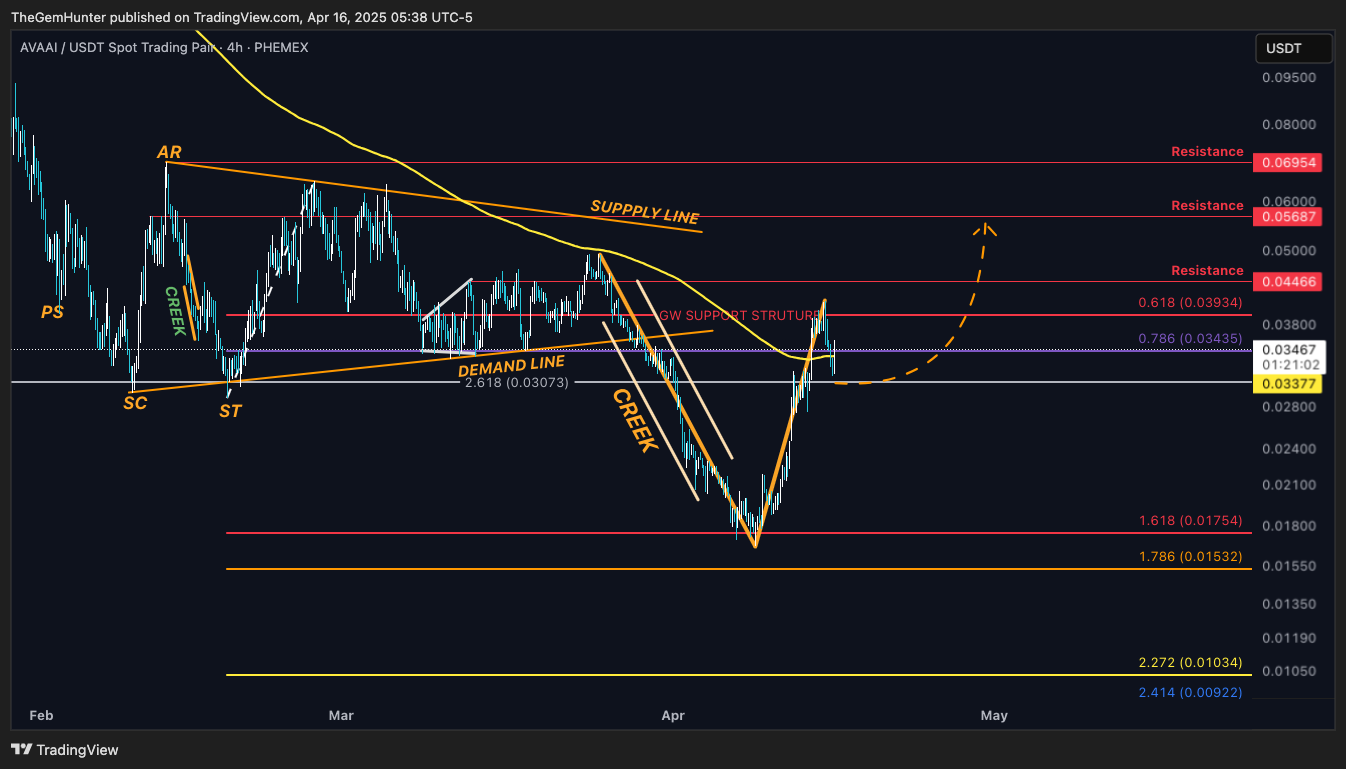
Task: Select the Resistance label near 0.06954
Action: tap(1207, 152)
